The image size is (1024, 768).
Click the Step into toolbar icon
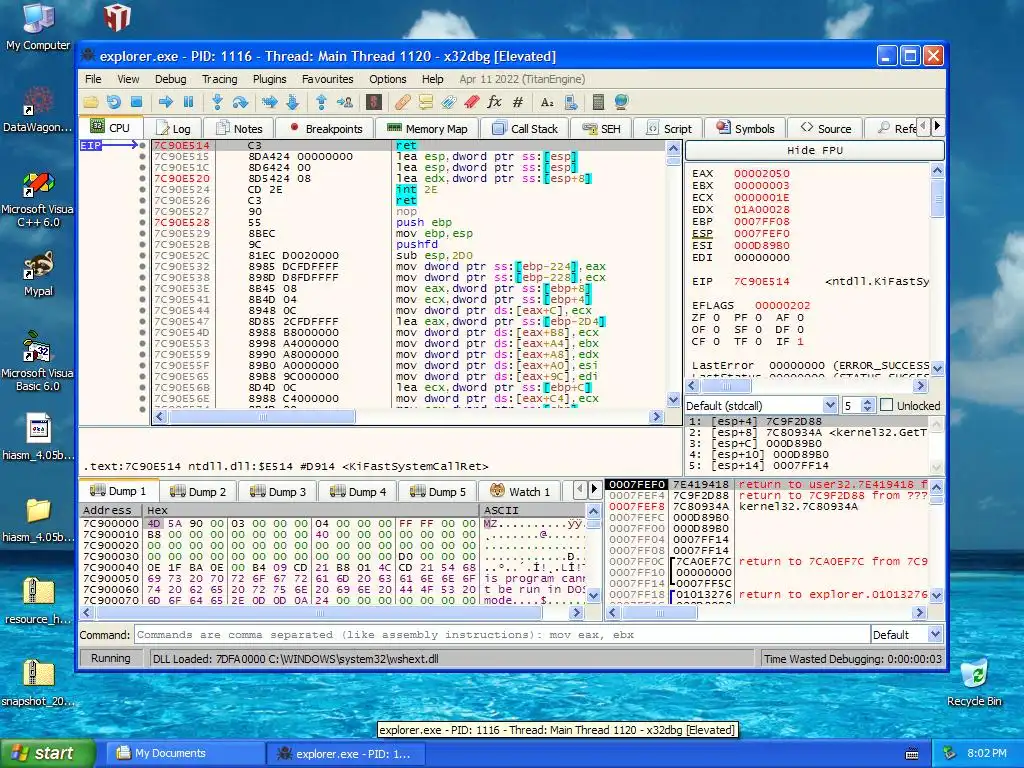point(217,102)
